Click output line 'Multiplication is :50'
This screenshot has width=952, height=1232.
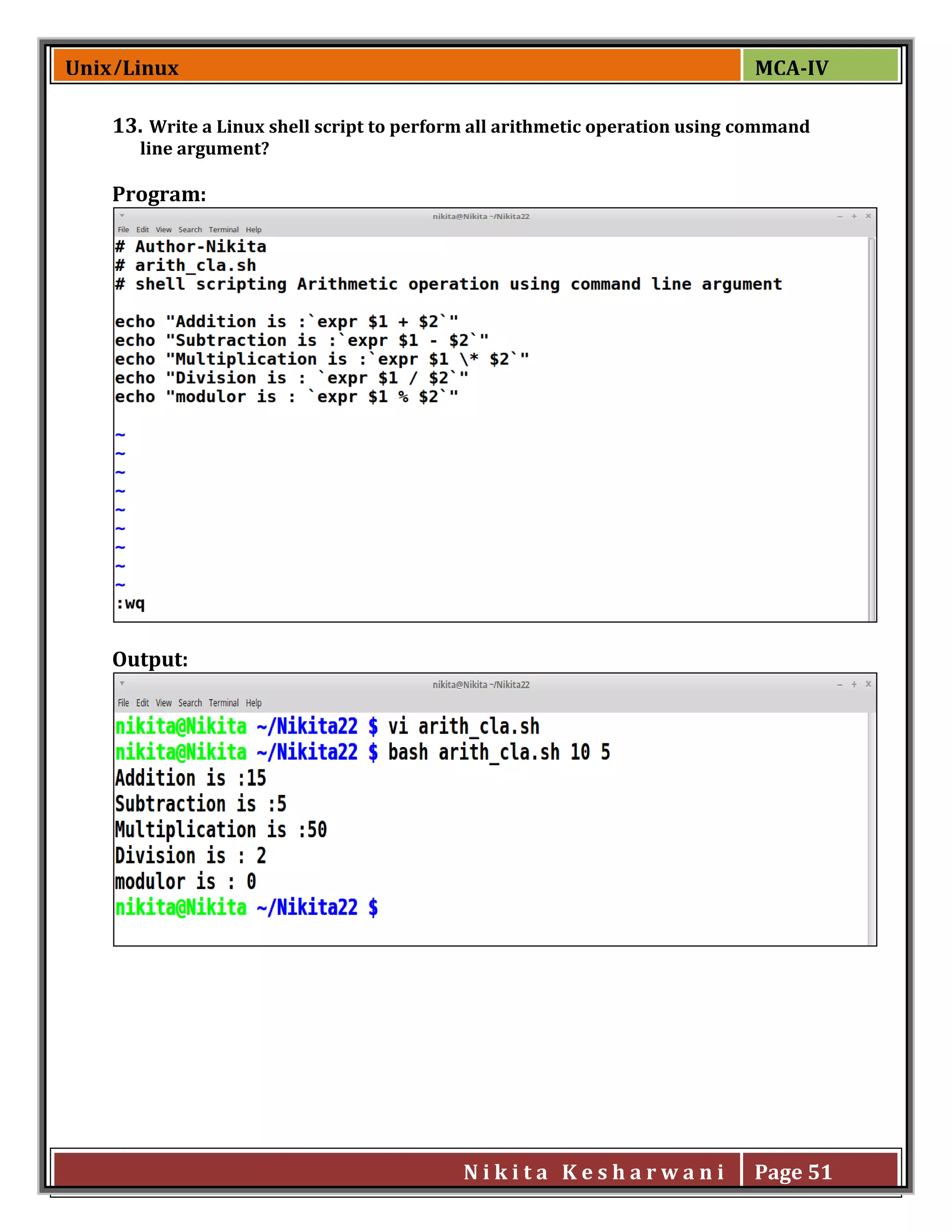221,830
